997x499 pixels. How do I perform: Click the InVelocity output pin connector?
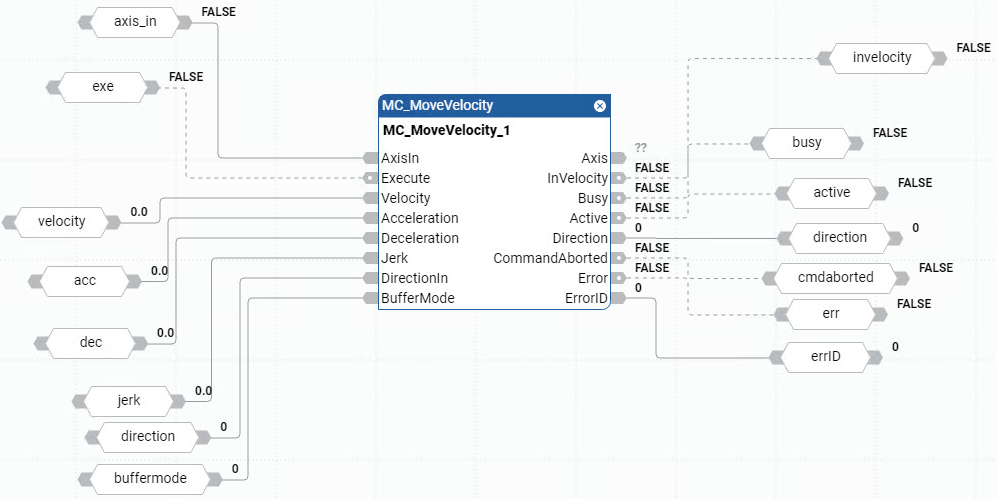(619, 178)
